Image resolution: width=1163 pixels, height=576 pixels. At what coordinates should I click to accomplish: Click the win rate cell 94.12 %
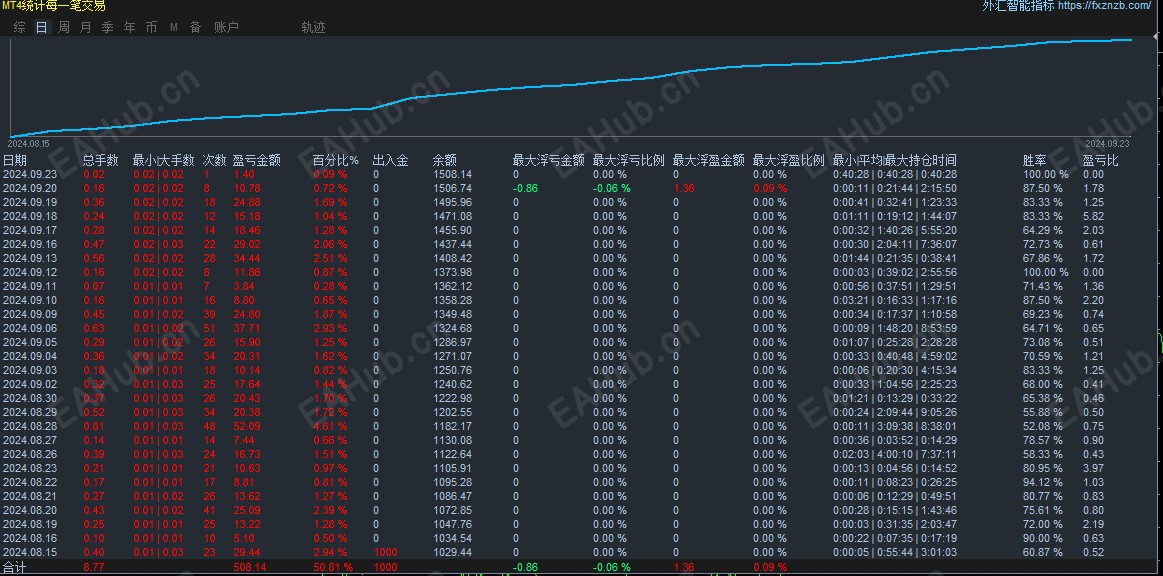point(1043,482)
